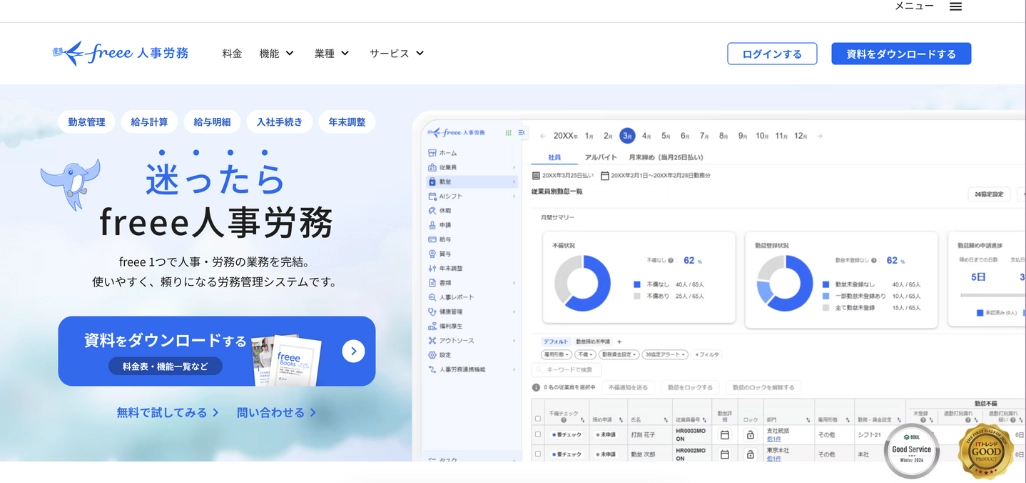
Task: Open the 給与 sidebar icon
Action: point(432,240)
